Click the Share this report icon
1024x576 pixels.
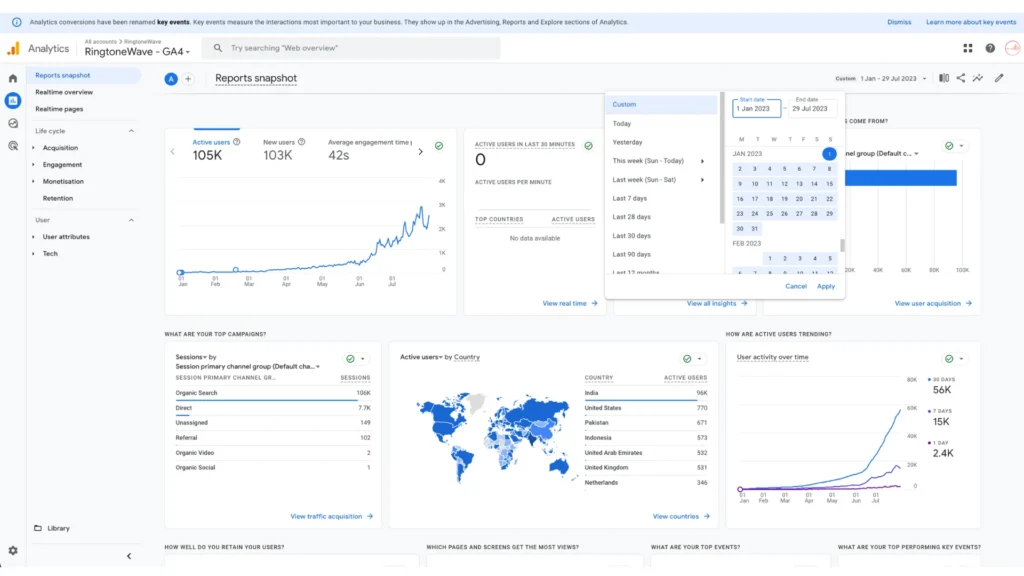(961, 78)
